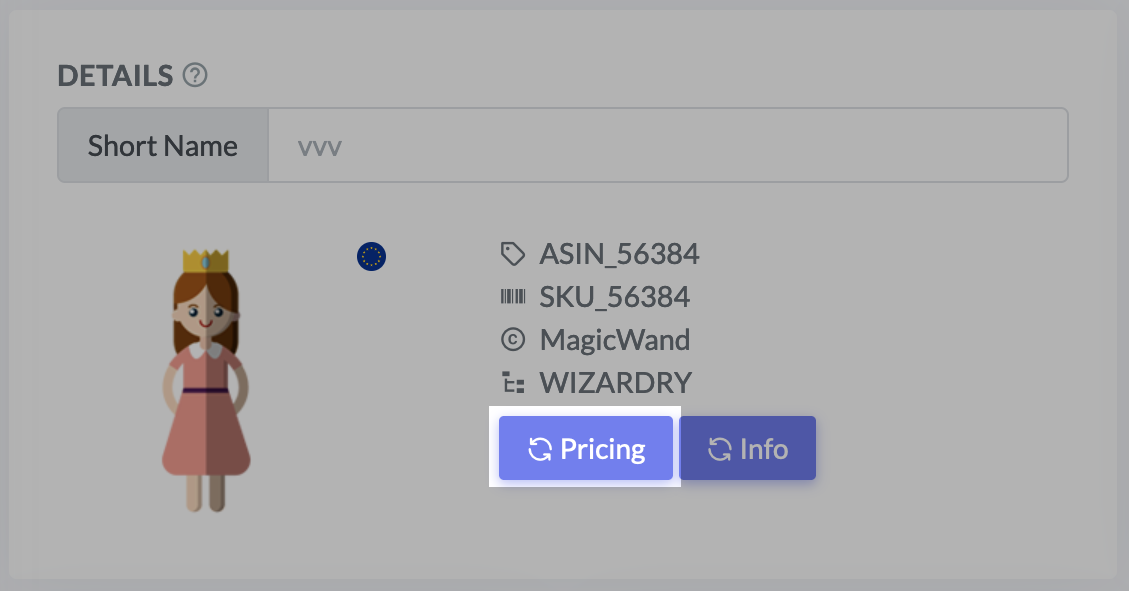
Task: Click the SKU_56384 text
Action: click(614, 297)
